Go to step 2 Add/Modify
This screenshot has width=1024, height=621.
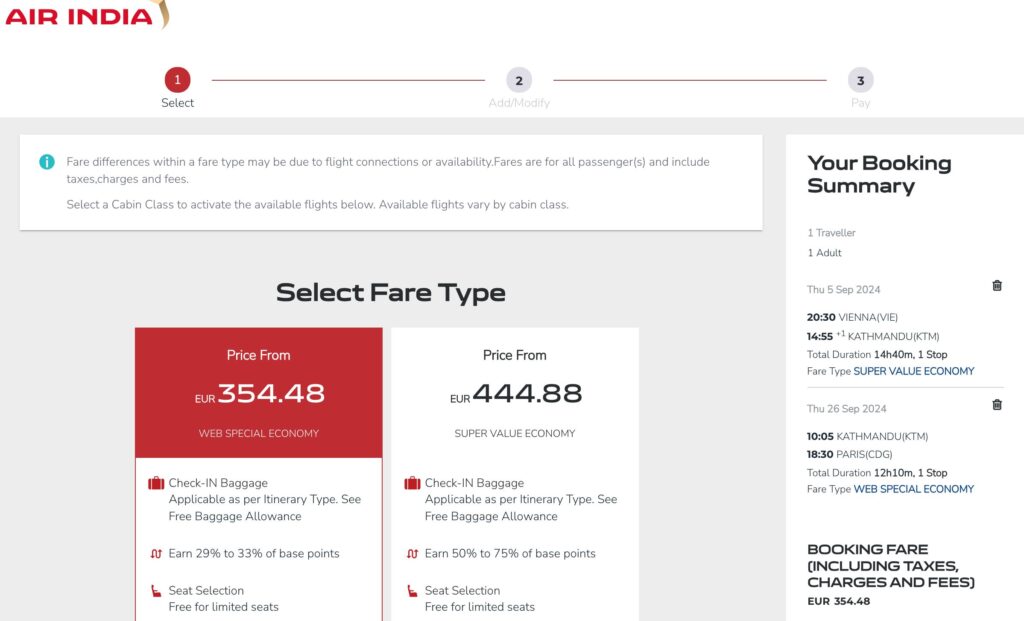(519, 81)
